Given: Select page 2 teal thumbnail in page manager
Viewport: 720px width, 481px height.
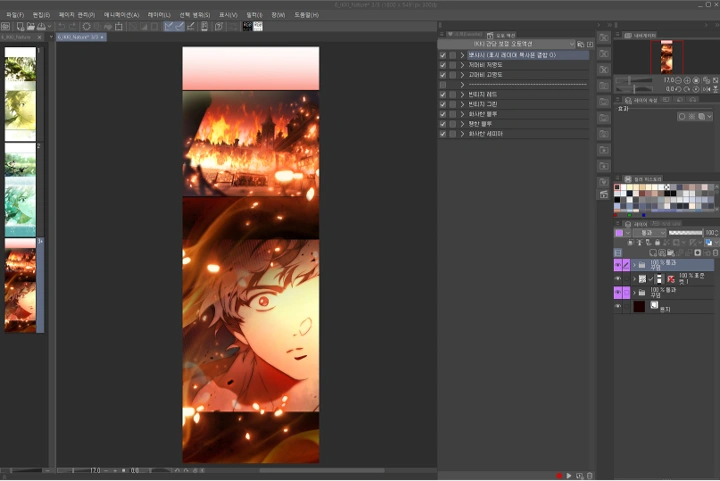Looking at the screenshot, I should pos(20,190).
